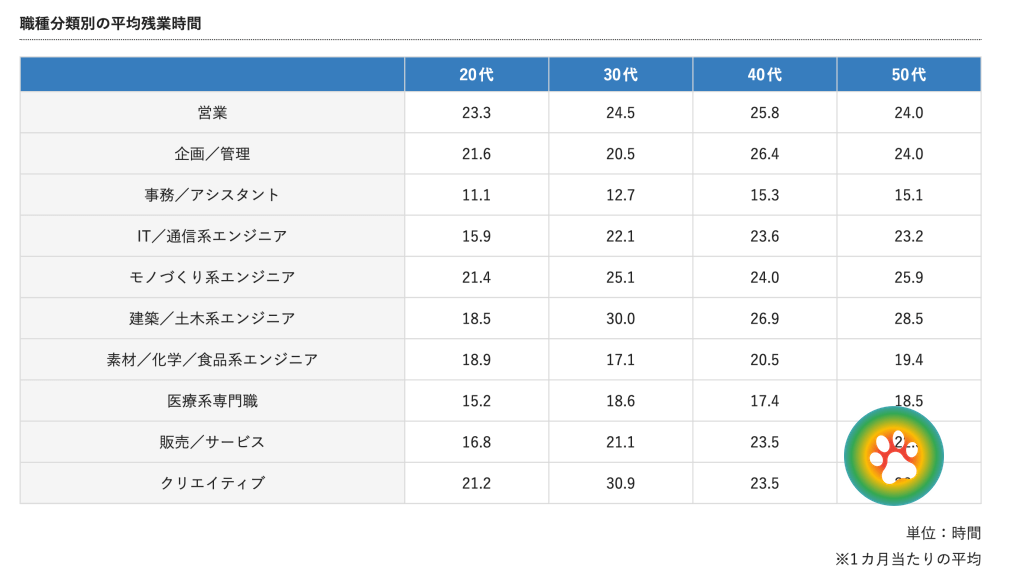
Task: Click the 11.1 cell for 事務／アシスタント
Action: [476, 195]
